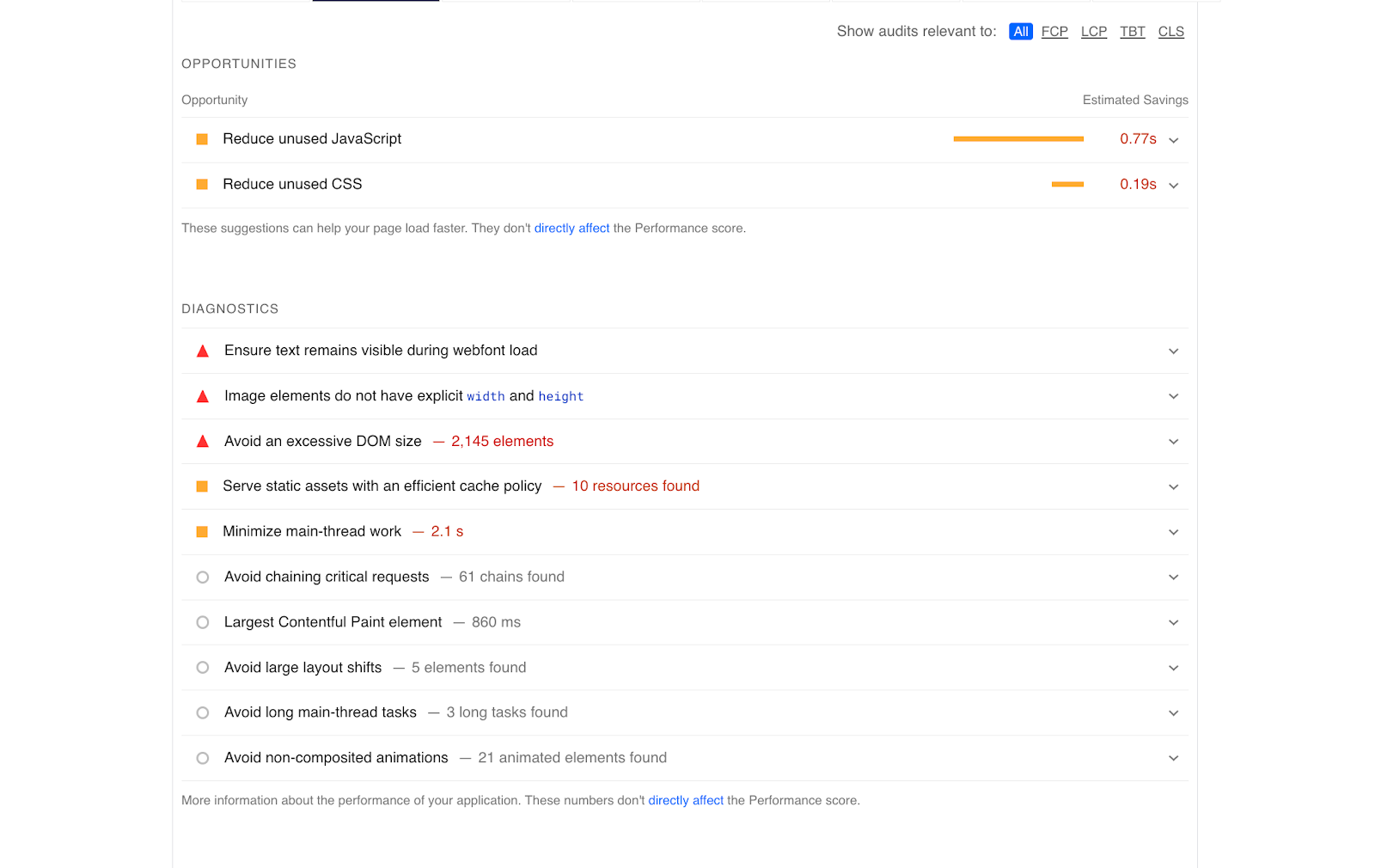The image size is (1375, 868).
Task: Open directly affect link under Diagnostics
Action: 686,801
